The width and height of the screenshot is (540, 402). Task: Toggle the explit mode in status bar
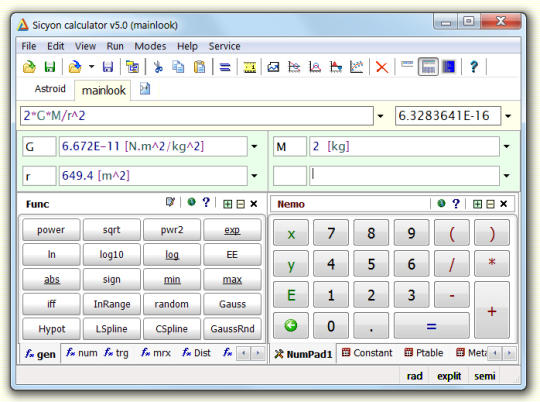[449, 376]
